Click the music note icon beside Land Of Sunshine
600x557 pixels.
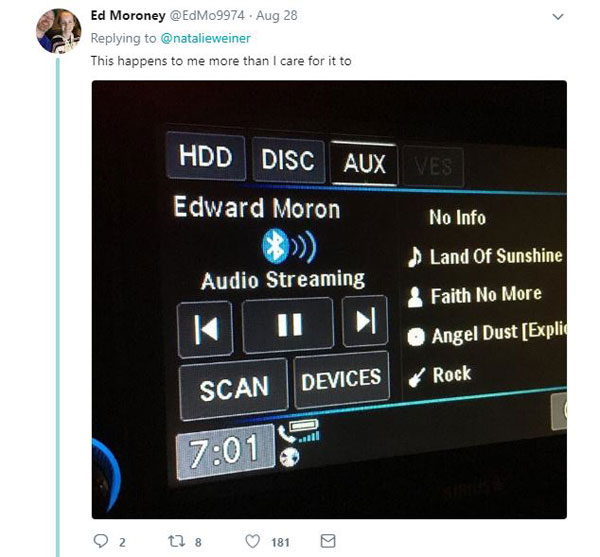(x=415, y=257)
